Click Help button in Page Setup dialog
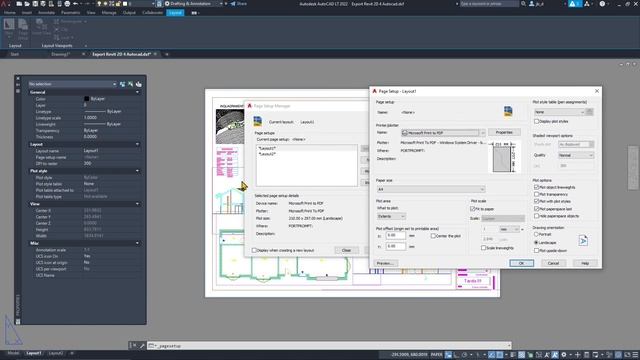The image size is (640, 360). click(585, 263)
